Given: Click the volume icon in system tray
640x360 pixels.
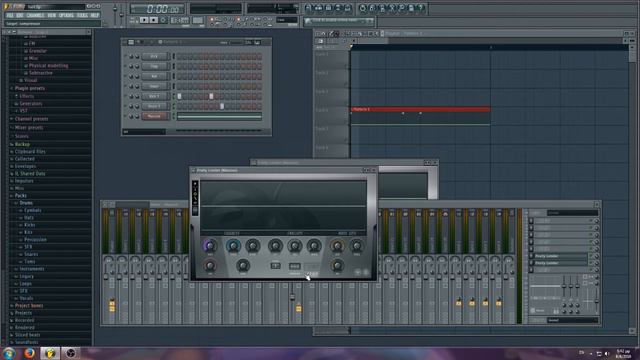Looking at the screenshot, I should click(x=607, y=353).
